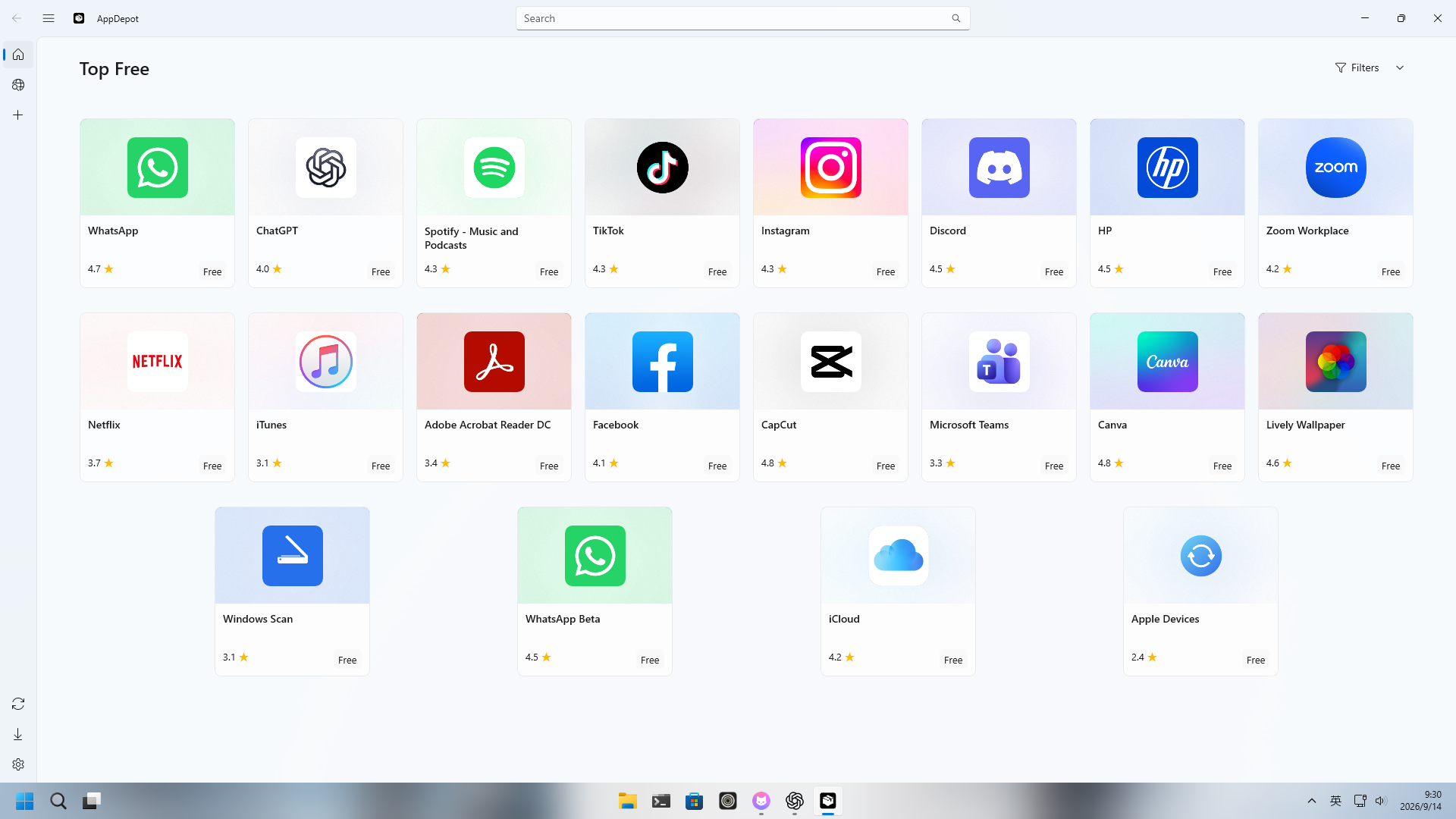Click the 2.4 rating on Apple Devices
The image size is (1456, 819).
coord(1144,657)
